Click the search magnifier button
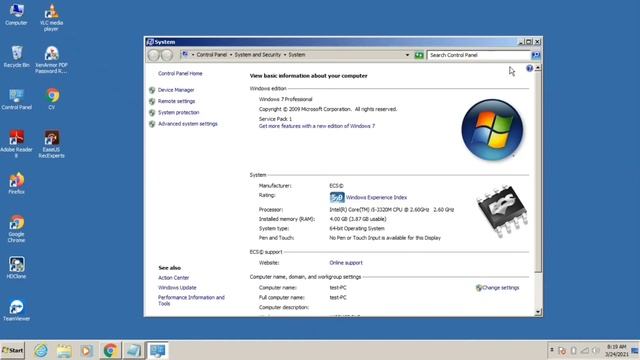 [x=536, y=55]
